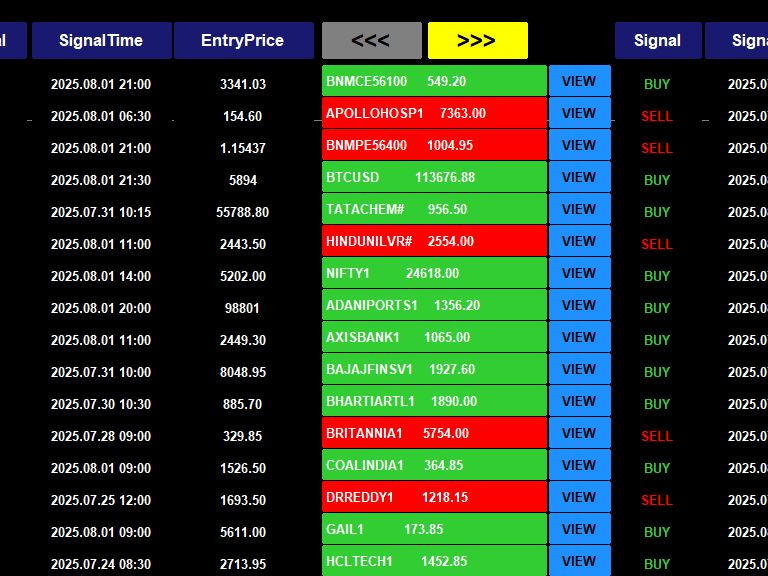
Task: Click signal time 2025.07.24 08:30
Action: click(x=101, y=564)
